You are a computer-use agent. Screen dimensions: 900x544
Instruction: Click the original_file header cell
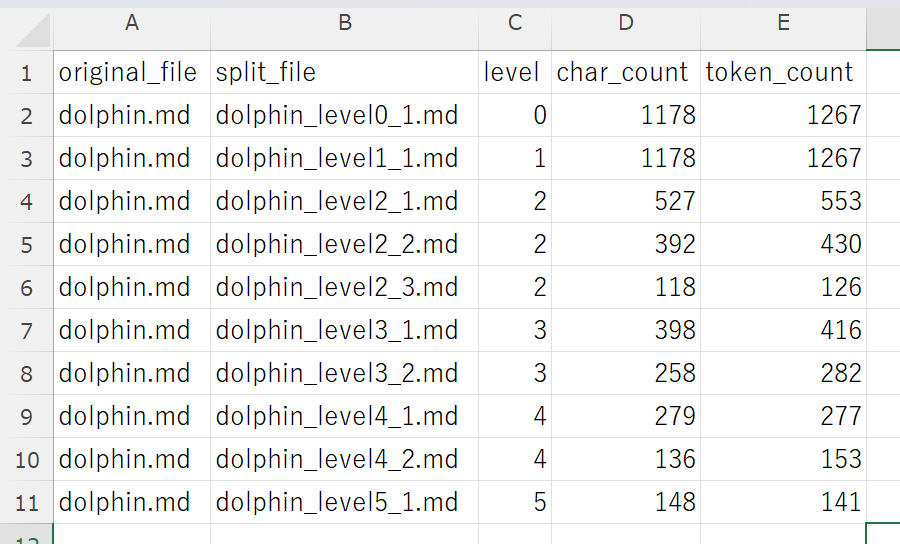tap(132, 72)
